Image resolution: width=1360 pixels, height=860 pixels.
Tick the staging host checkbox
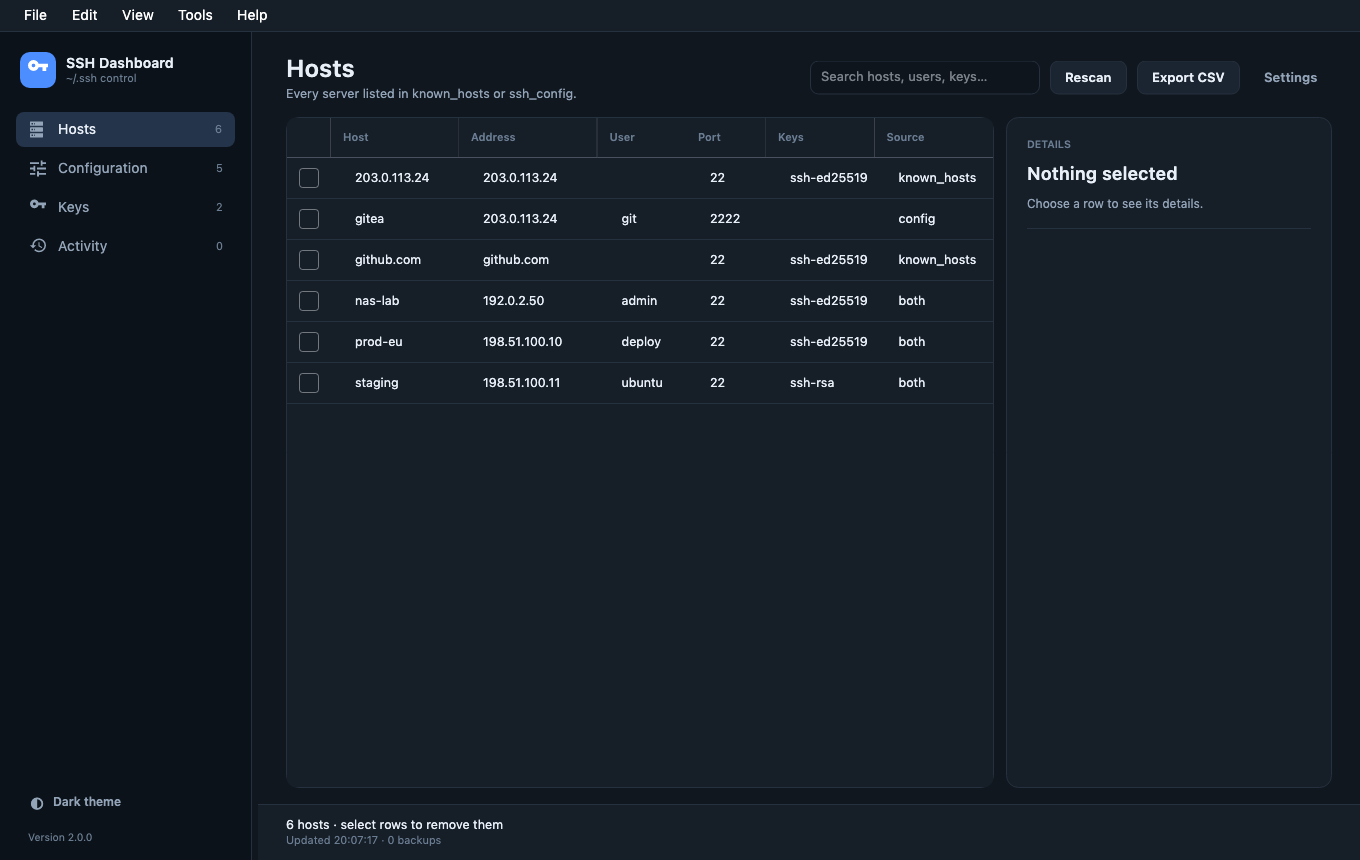coord(309,383)
